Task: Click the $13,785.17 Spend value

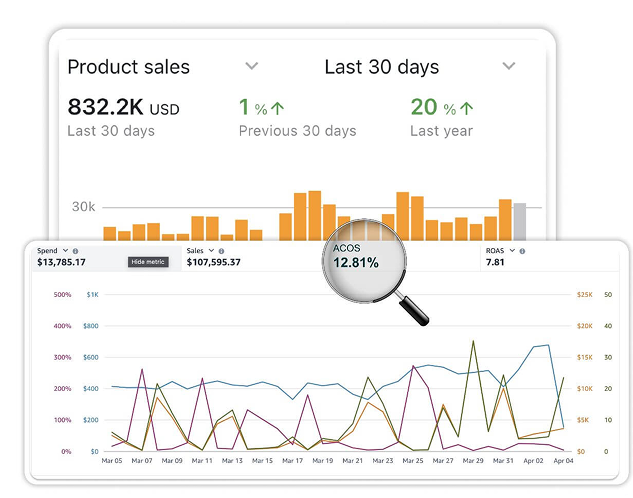Action: [61, 262]
